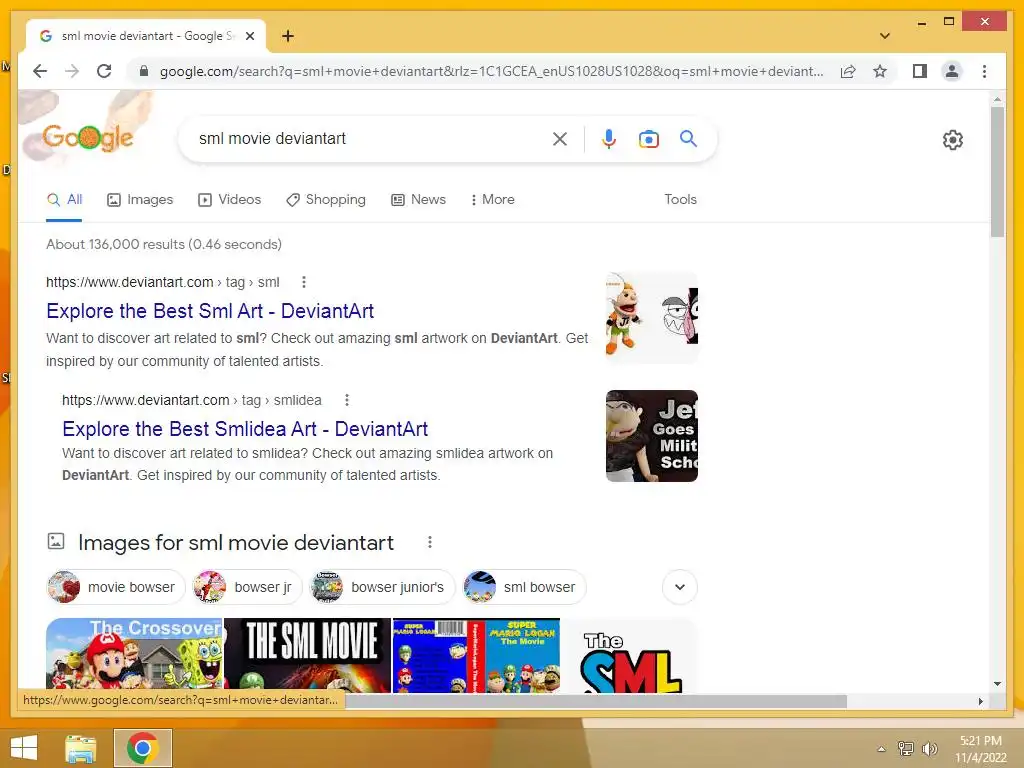Click the scroll-right arrow of horizontal scrollbar

980,701
